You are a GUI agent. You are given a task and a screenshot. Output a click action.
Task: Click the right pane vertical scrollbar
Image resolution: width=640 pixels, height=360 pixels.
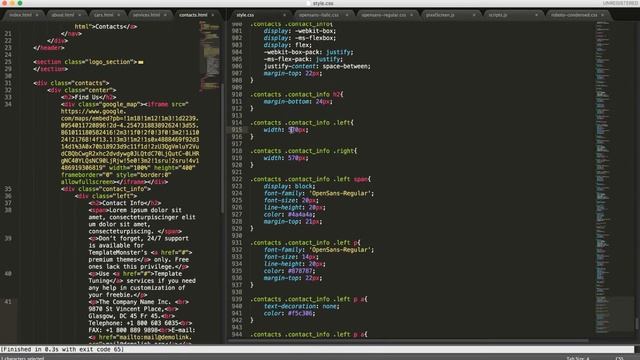636,323
